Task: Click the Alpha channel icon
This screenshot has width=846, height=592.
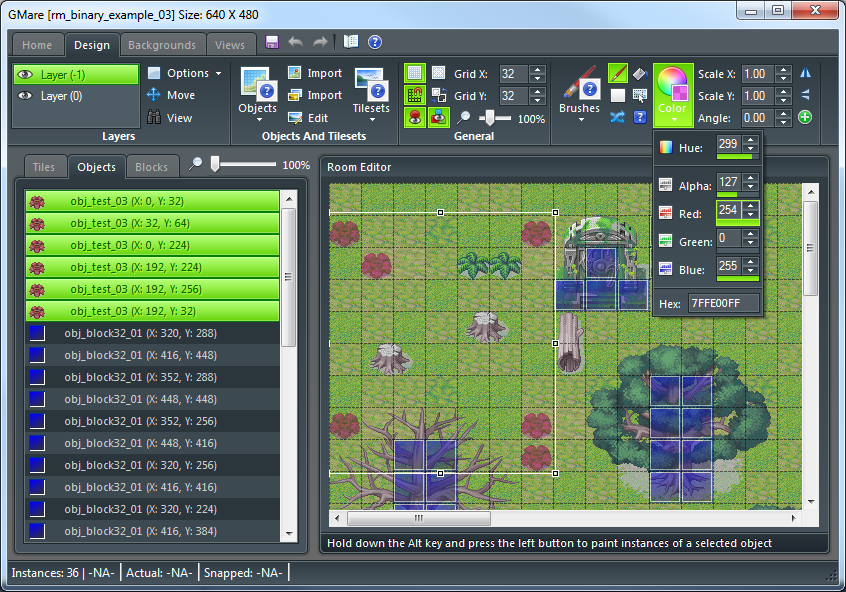Action: (x=666, y=185)
